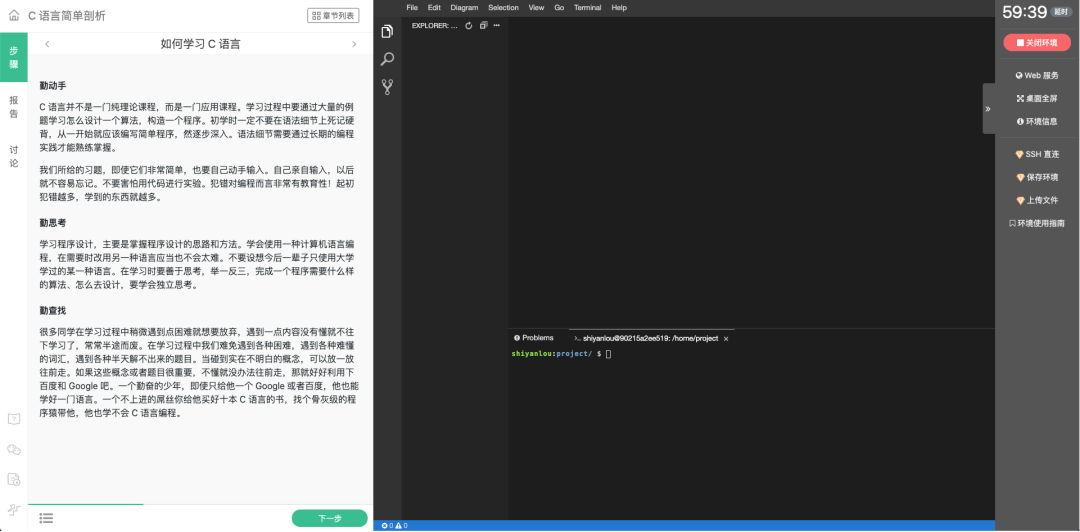Click the stairs icon in left sidebar
The width and height of the screenshot is (1080, 532).
14,510
